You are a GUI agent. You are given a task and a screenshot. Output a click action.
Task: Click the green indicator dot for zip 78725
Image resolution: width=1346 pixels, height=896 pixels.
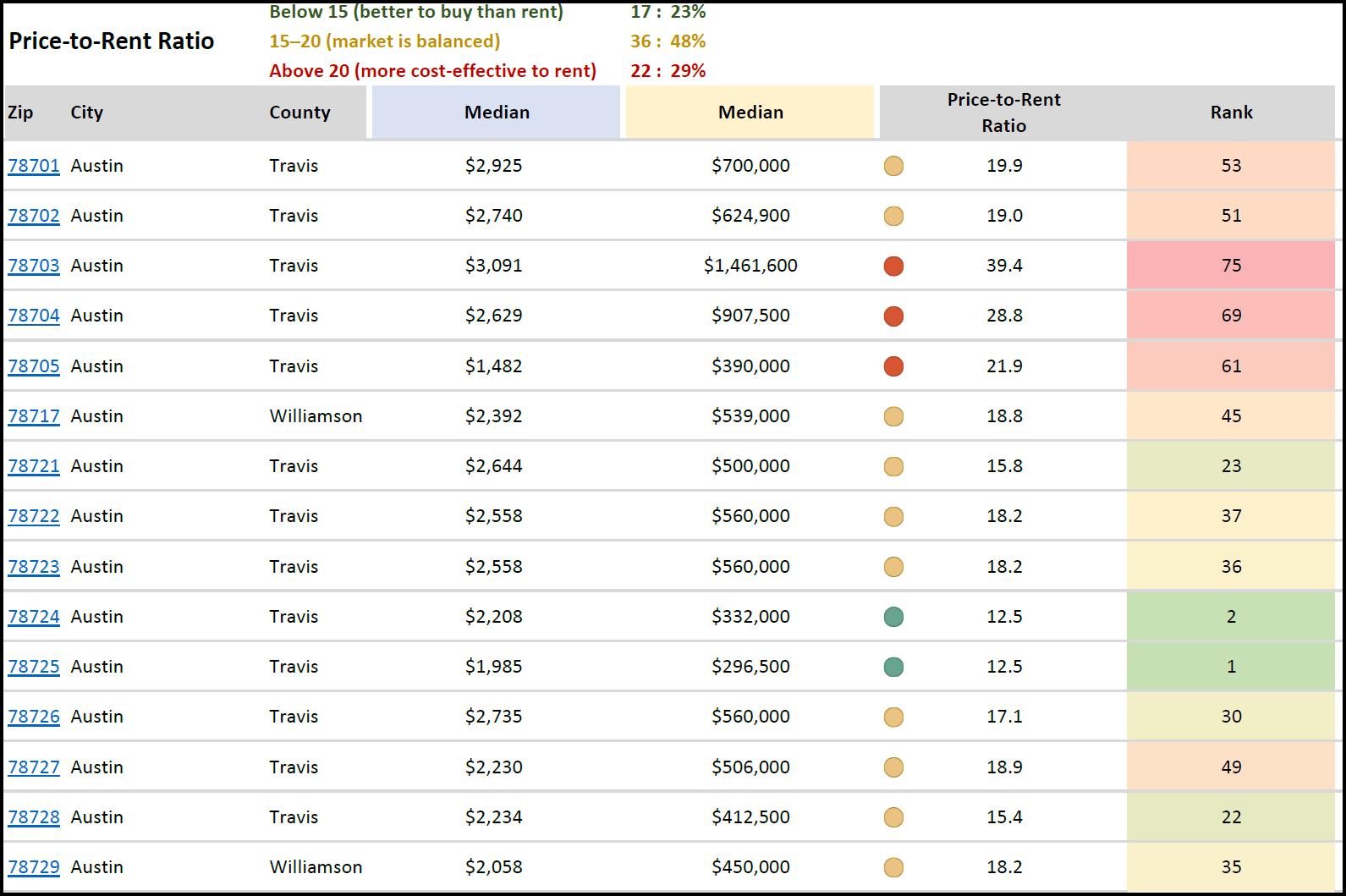tap(893, 668)
